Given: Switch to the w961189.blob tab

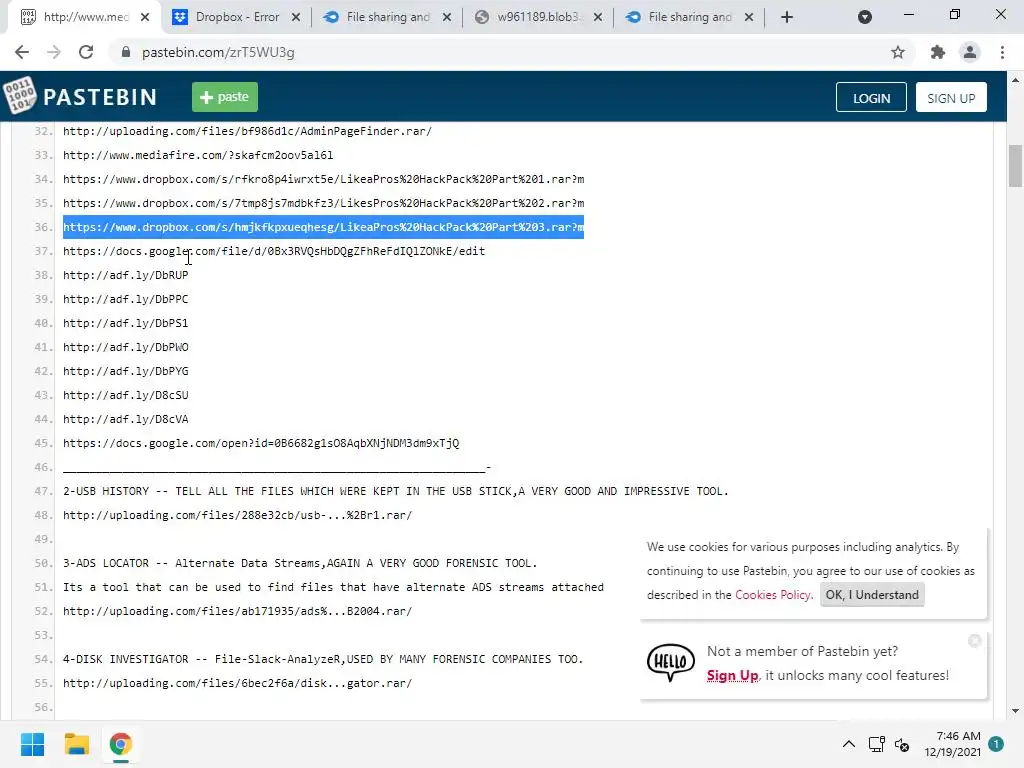Looking at the screenshot, I should [537, 17].
